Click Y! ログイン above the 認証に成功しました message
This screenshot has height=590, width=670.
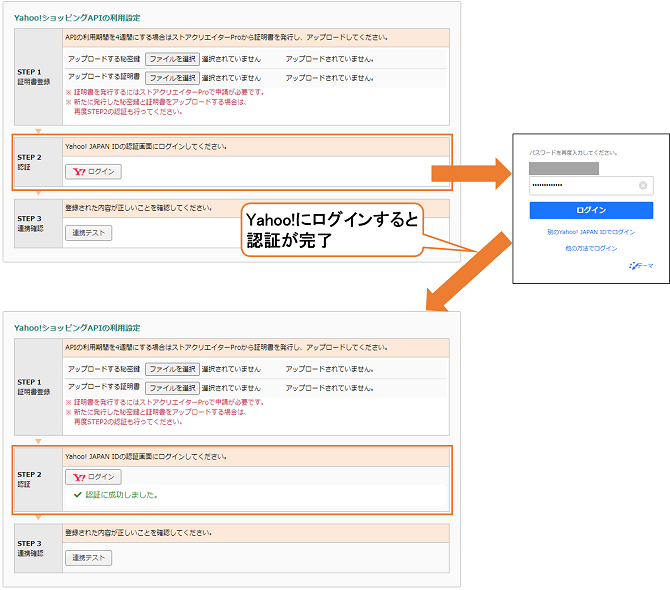tap(93, 477)
